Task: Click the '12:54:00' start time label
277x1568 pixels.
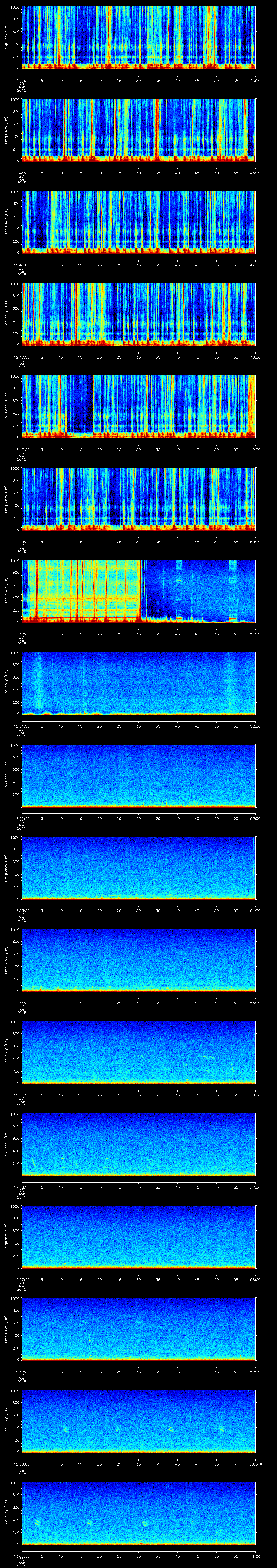Action: coord(22,1003)
